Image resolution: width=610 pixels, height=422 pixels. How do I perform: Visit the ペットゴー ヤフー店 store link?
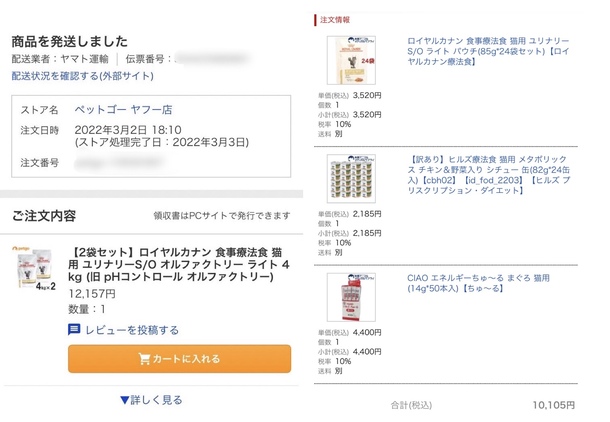click(x=125, y=110)
